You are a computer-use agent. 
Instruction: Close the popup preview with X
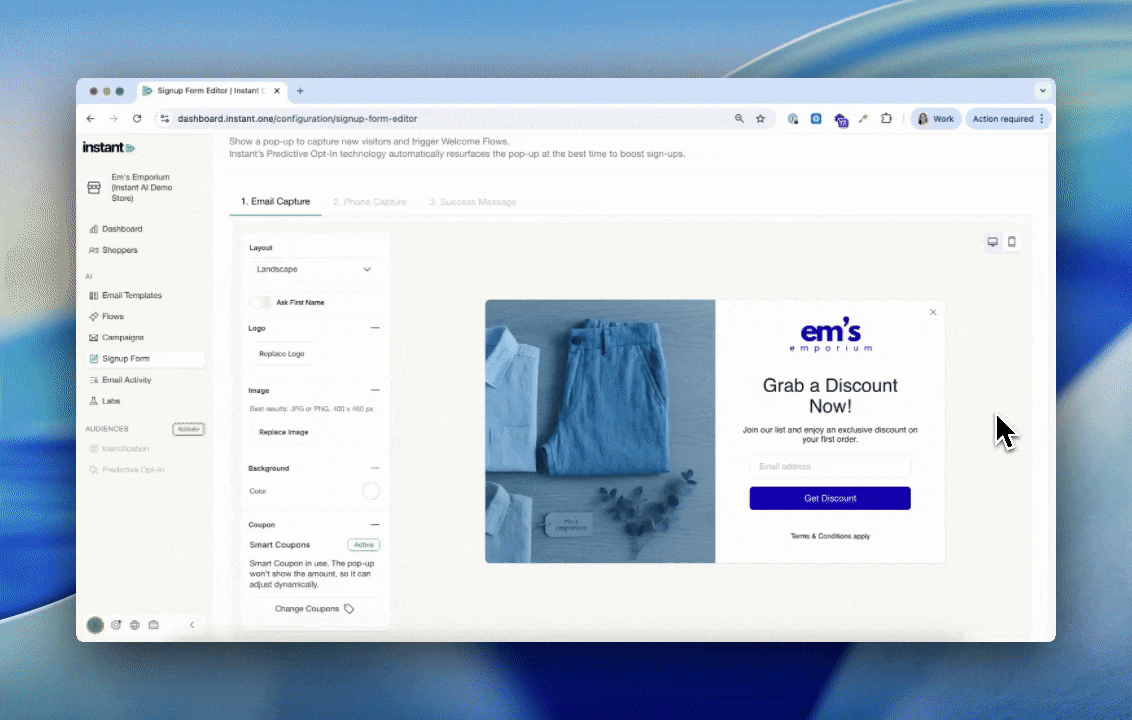pyautogui.click(x=933, y=312)
